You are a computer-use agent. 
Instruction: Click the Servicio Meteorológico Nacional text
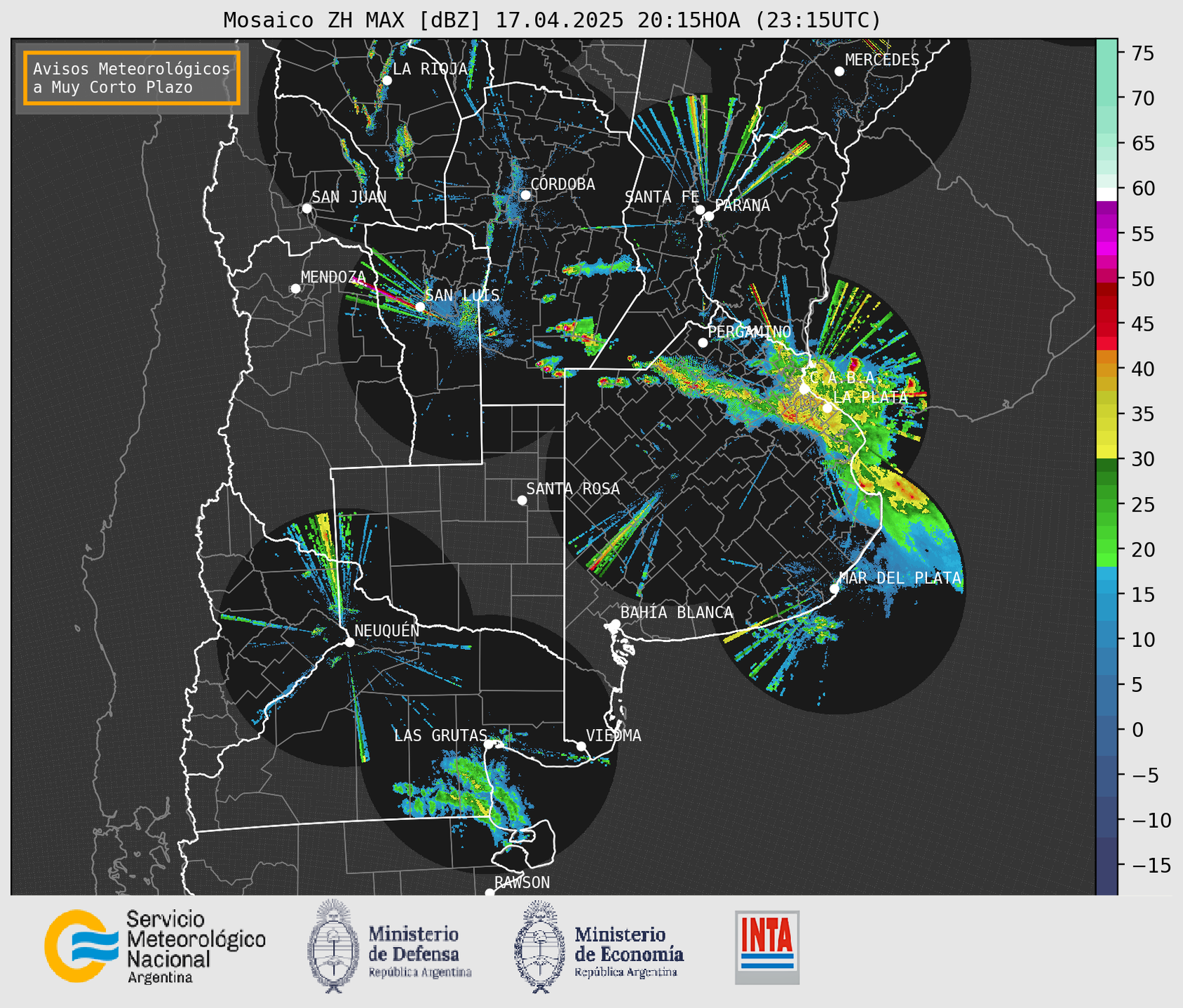[196, 948]
